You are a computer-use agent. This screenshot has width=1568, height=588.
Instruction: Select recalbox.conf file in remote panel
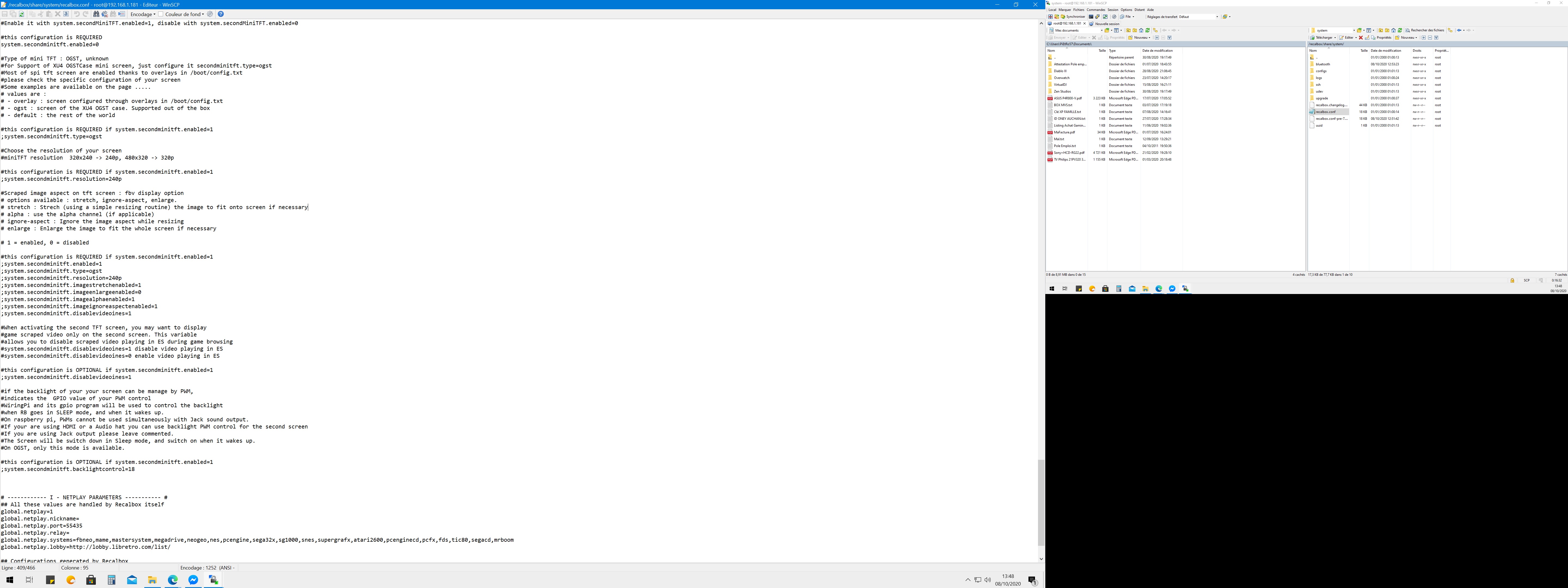[x=1329, y=112]
